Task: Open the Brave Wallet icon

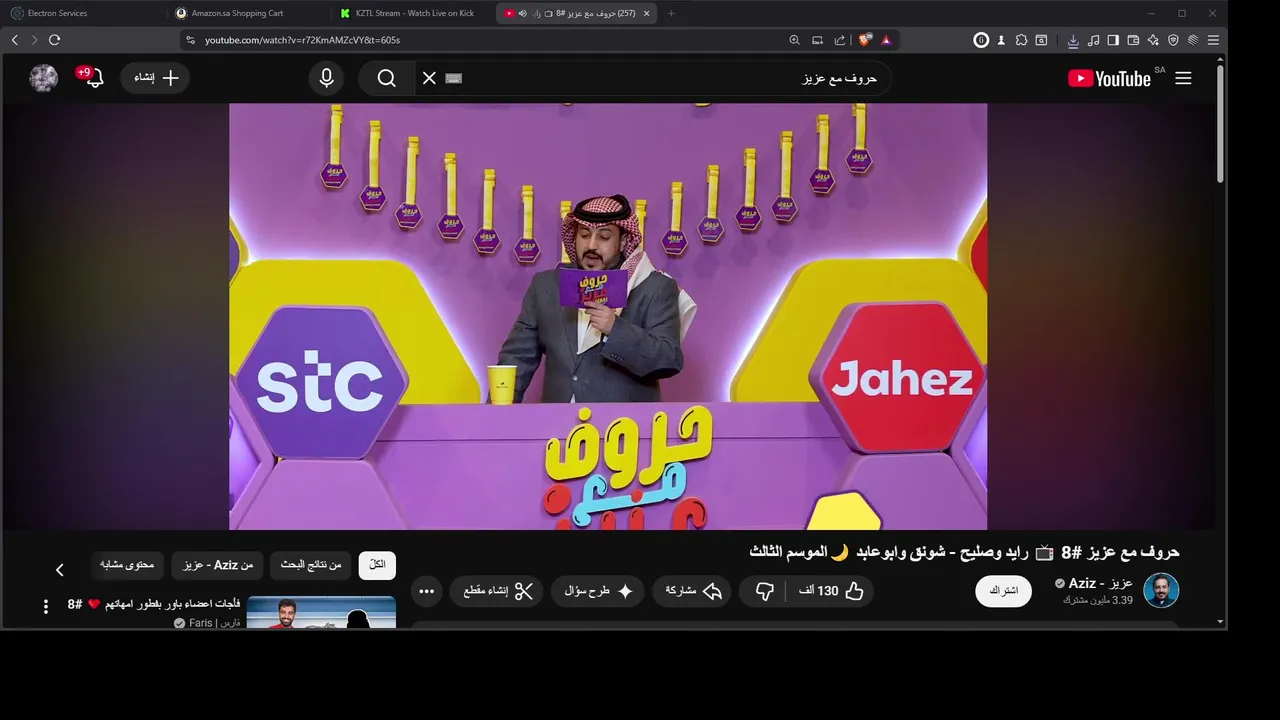Action: (1133, 40)
